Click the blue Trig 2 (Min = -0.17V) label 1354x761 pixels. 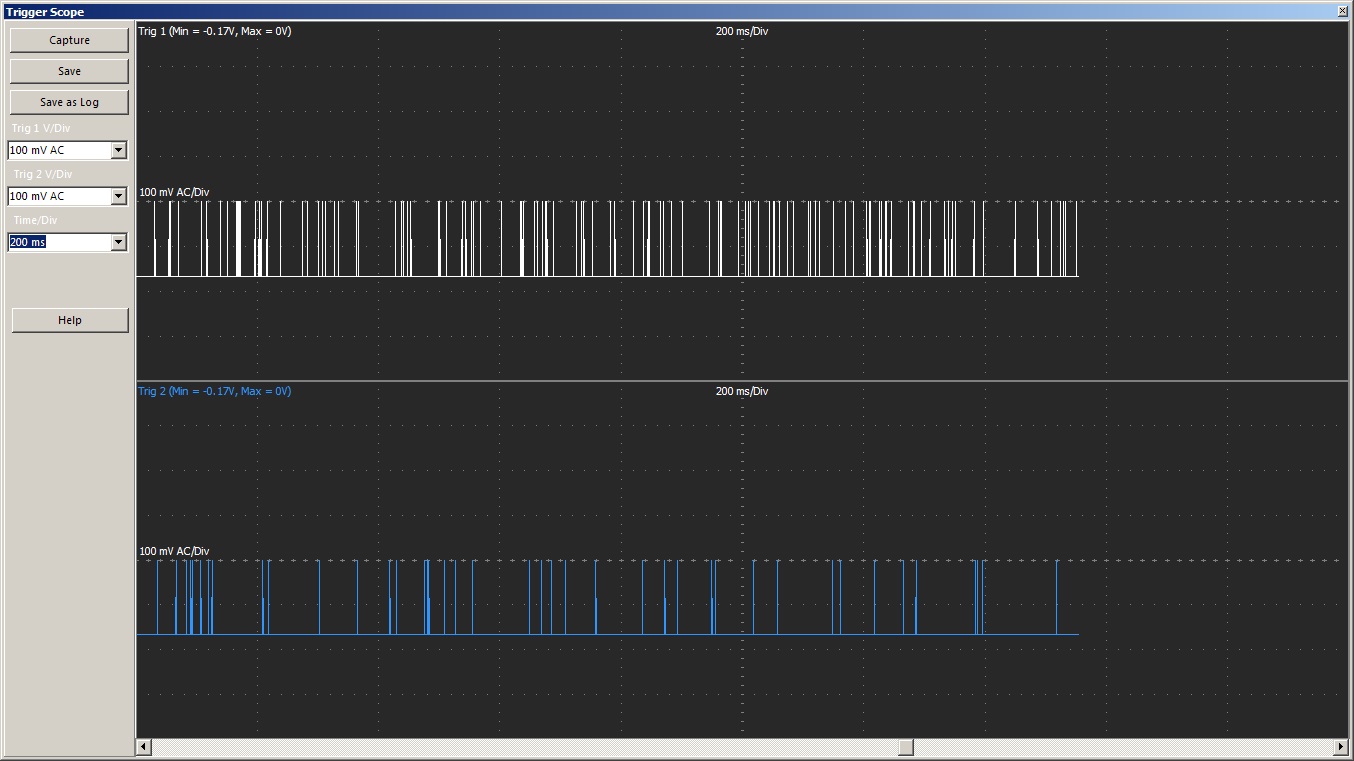coord(215,391)
